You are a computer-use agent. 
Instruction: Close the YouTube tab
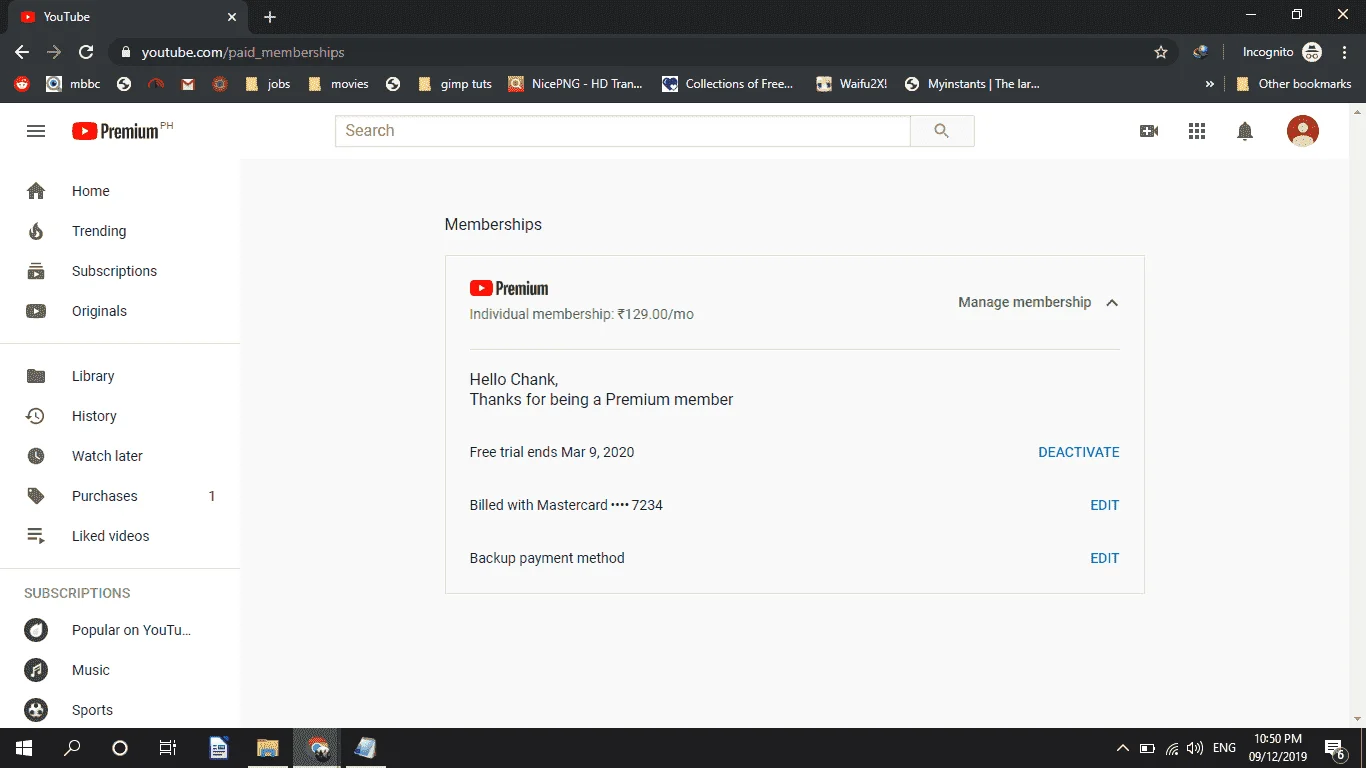pos(232,17)
